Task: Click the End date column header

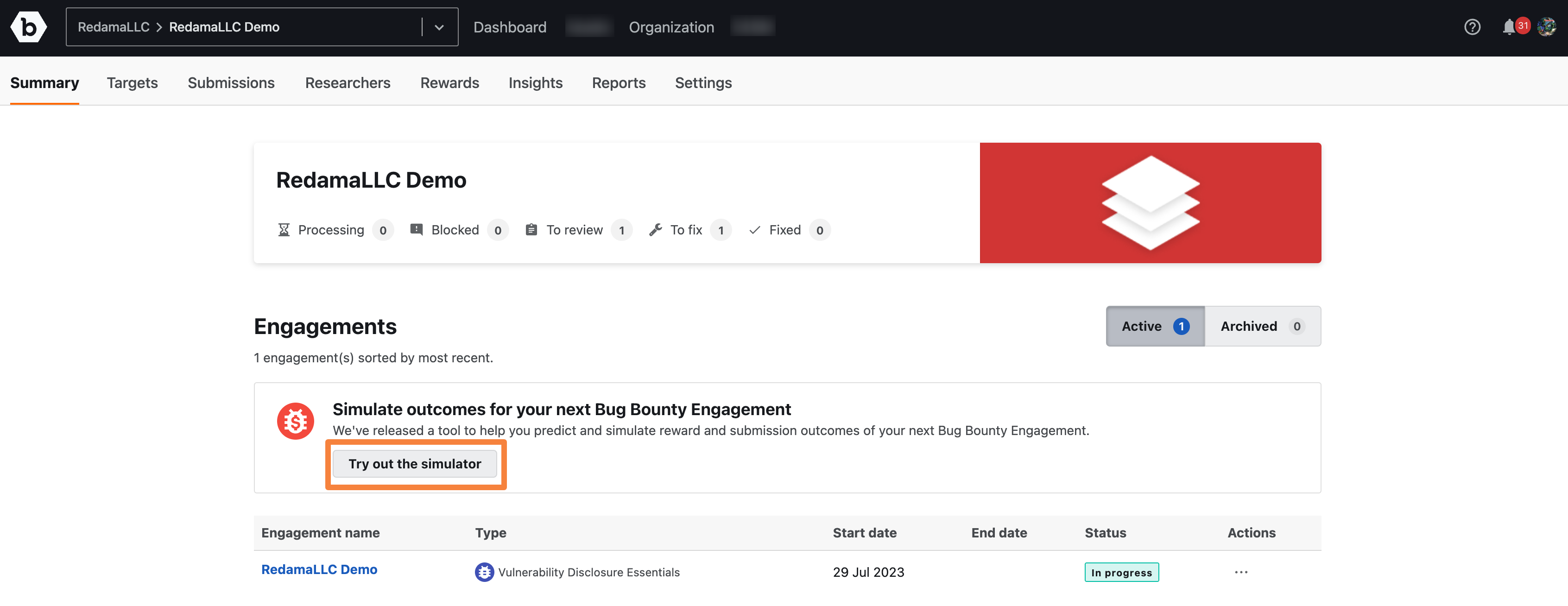Action: click(999, 533)
